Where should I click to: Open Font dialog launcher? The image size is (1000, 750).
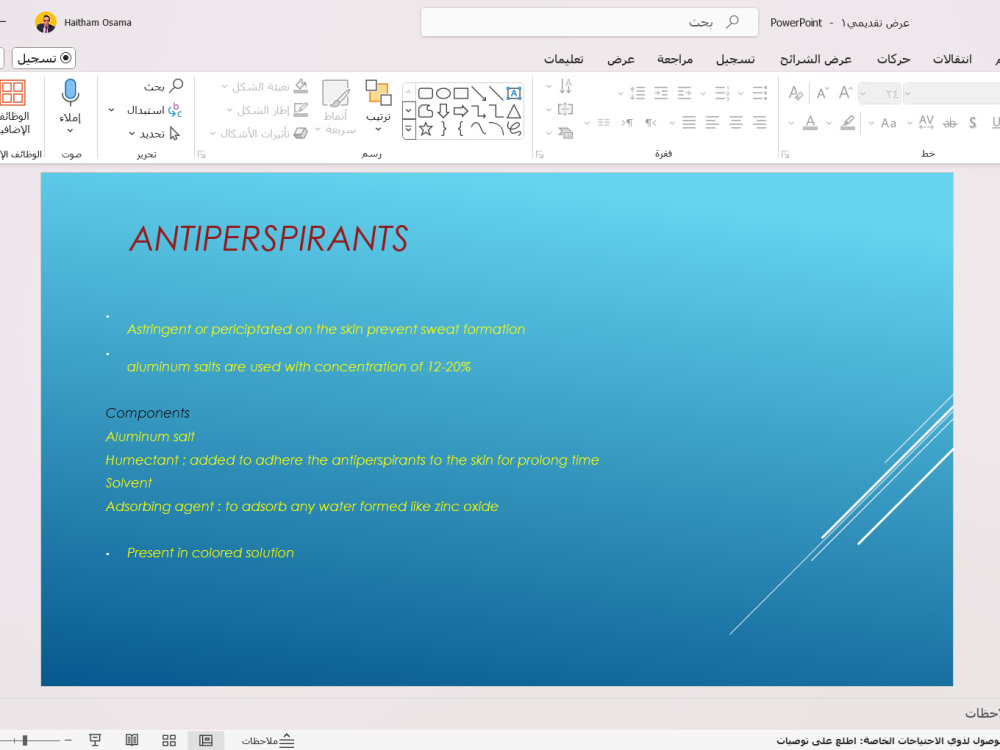pos(785,154)
